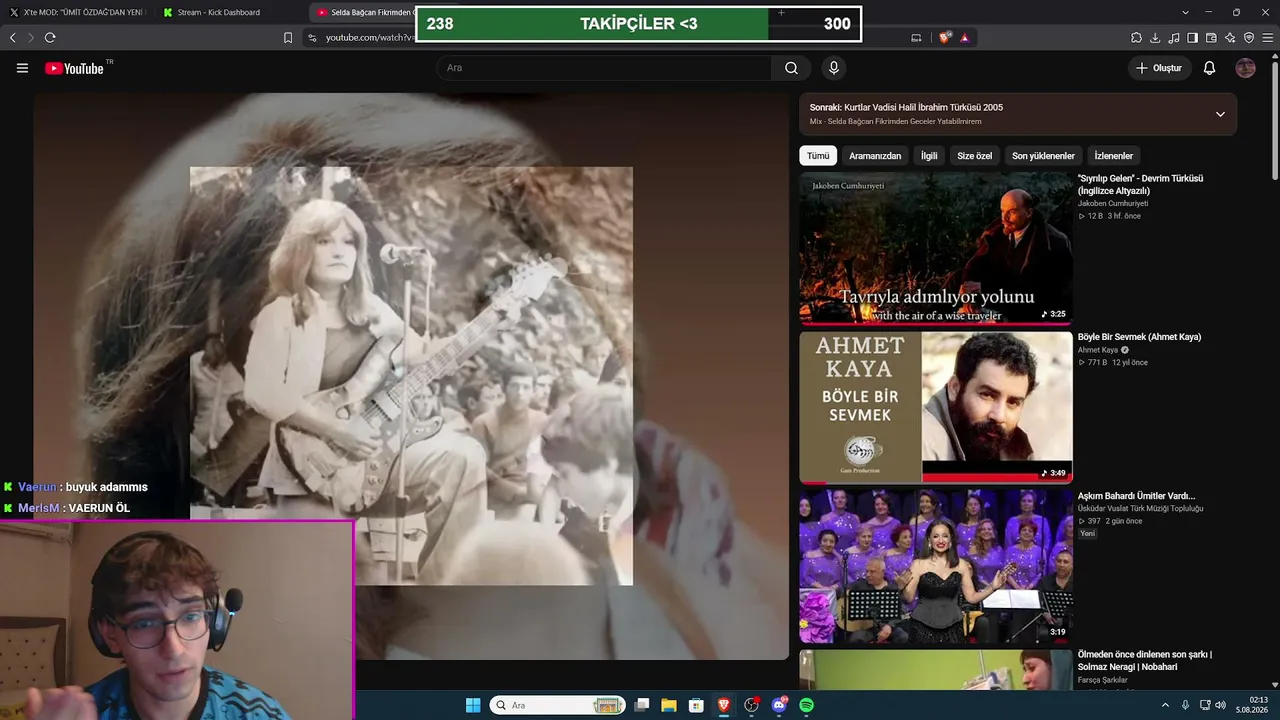1280x720 pixels.
Task: Click the system tray microphone icon
Action: [1185, 705]
